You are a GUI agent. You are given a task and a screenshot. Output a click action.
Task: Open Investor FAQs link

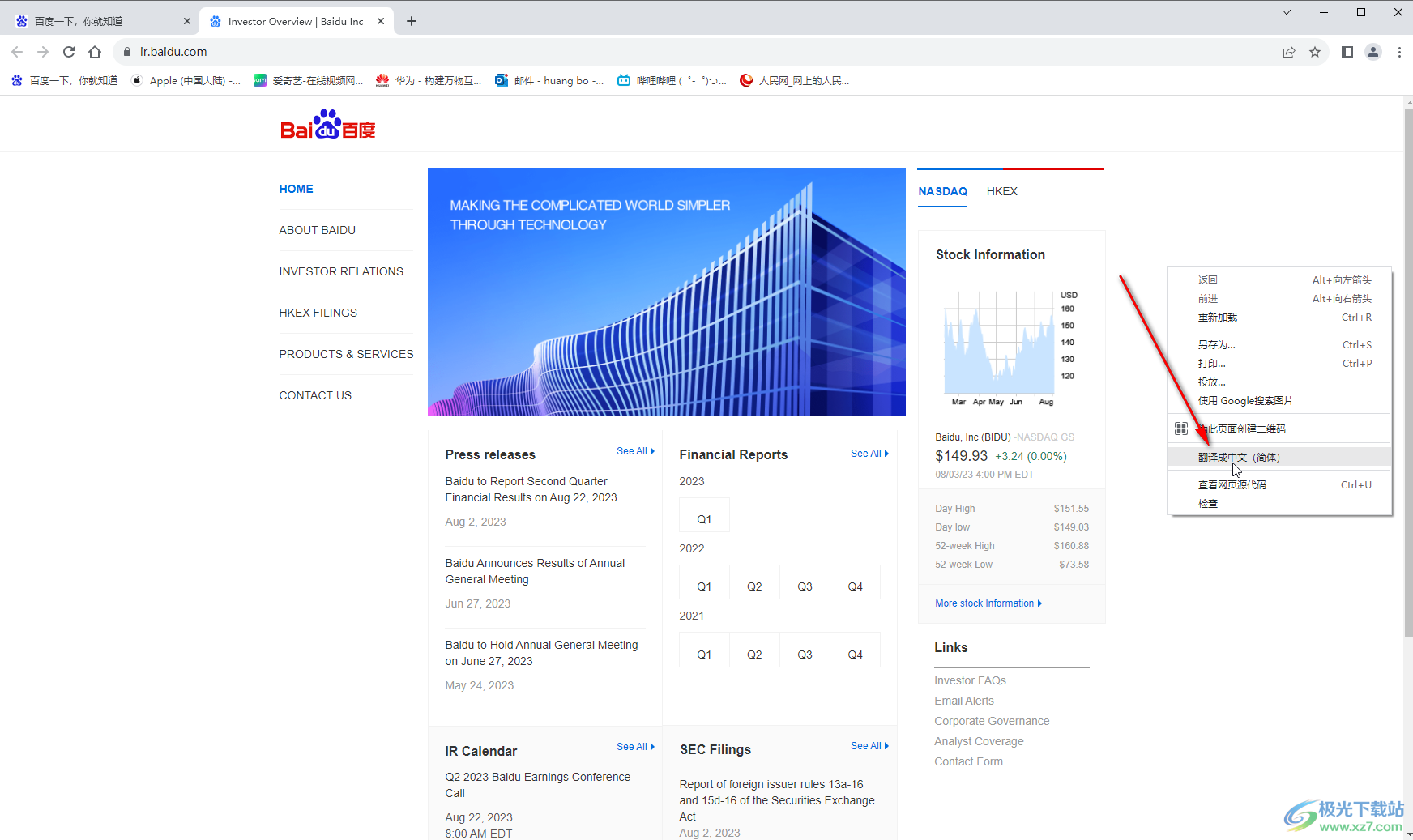(970, 680)
